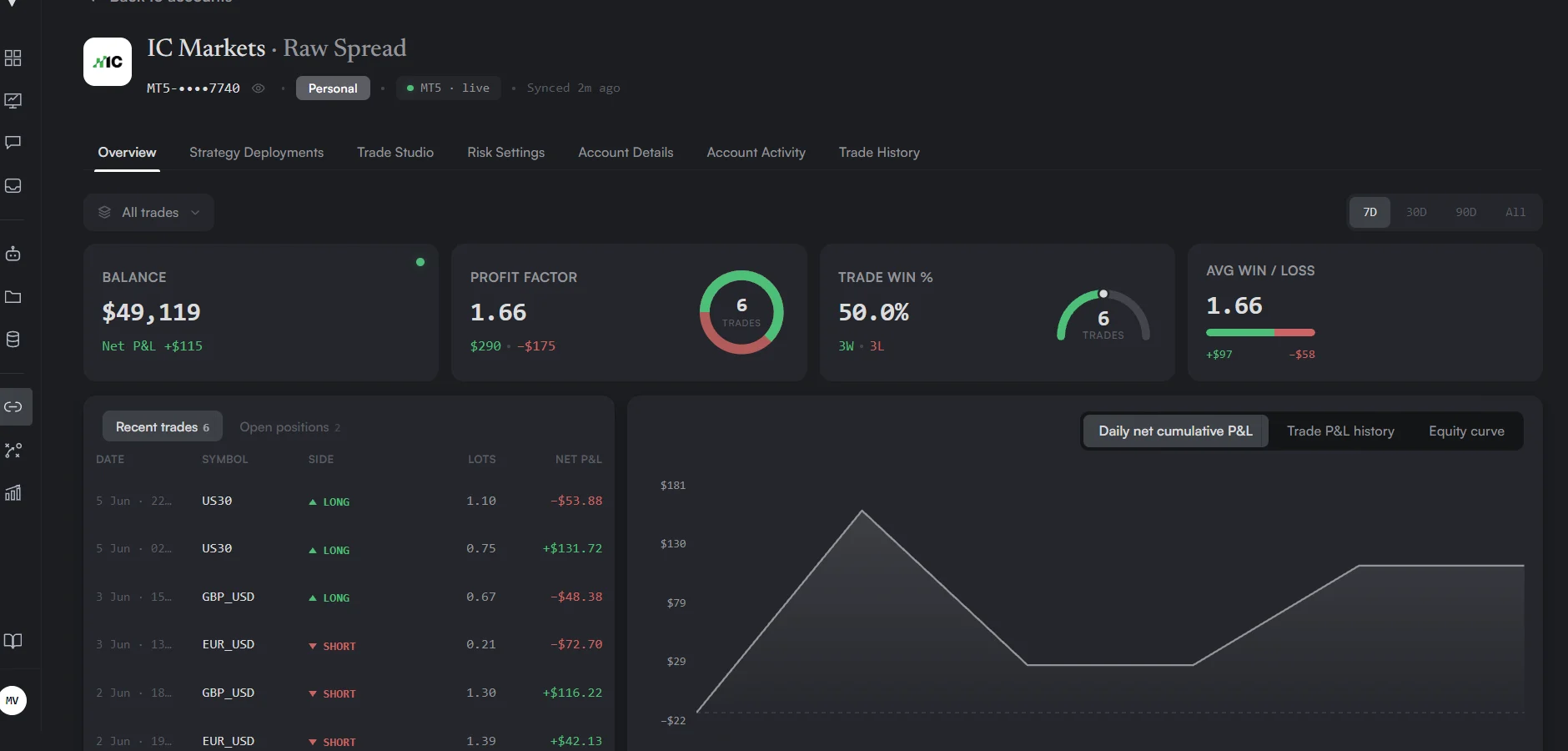
Task: Switch to the Overview tab
Action: coord(127,153)
